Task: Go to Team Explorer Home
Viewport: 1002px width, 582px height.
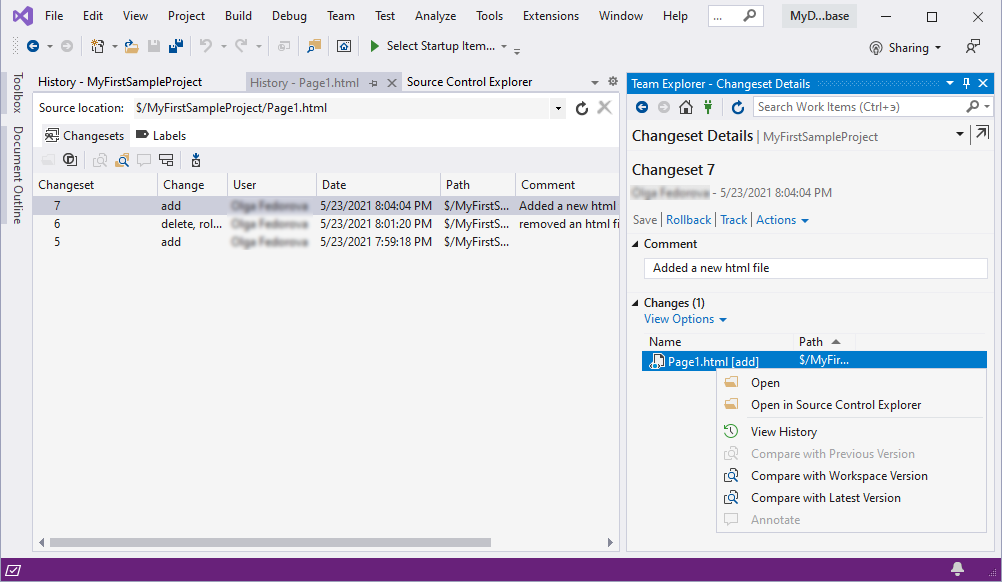Action: point(686,107)
